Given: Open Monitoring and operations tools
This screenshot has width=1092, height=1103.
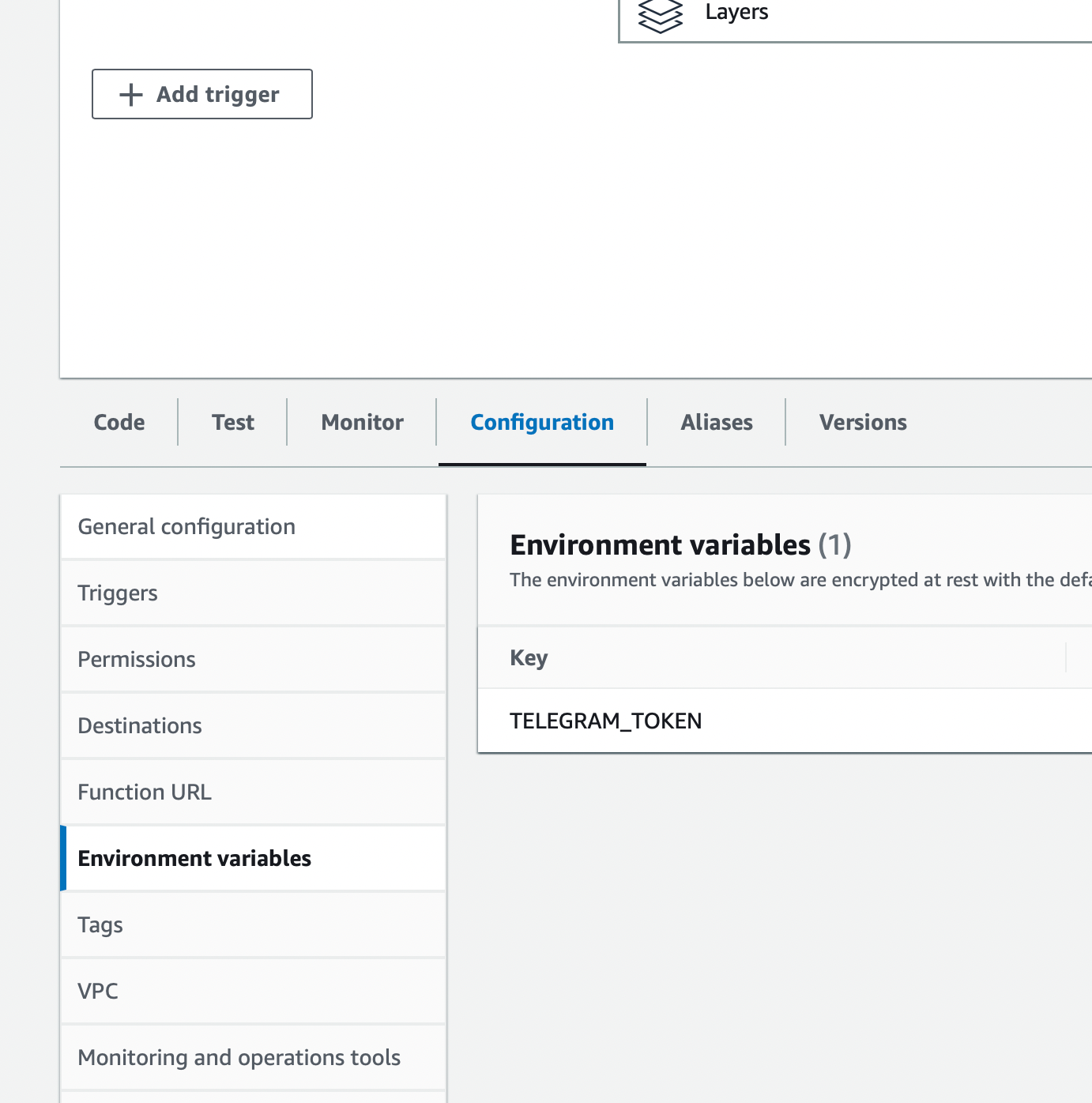Looking at the screenshot, I should [x=239, y=1058].
